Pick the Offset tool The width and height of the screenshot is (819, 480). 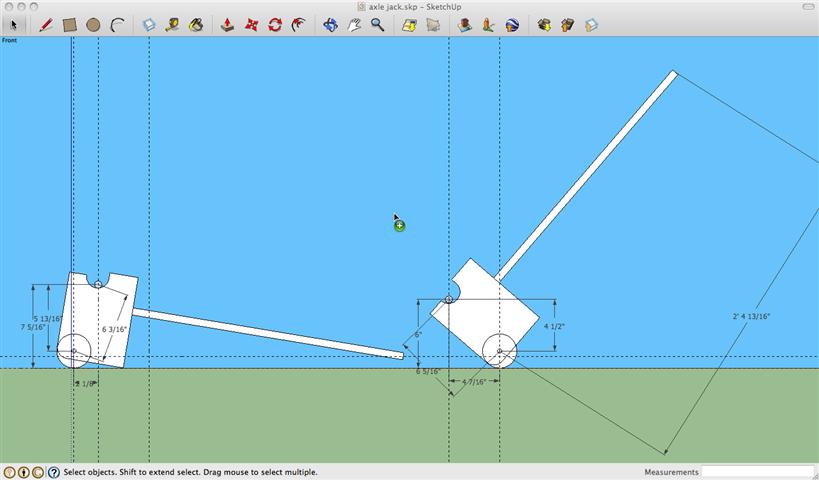coord(298,25)
